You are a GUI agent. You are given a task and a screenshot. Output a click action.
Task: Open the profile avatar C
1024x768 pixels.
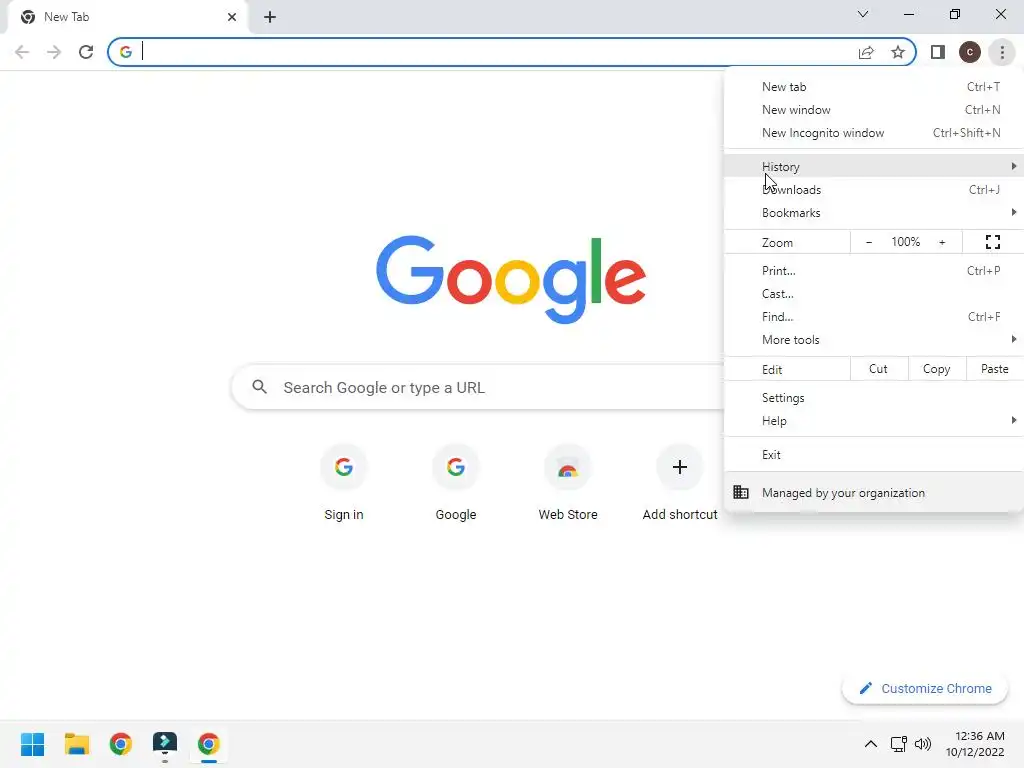(x=970, y=52)
